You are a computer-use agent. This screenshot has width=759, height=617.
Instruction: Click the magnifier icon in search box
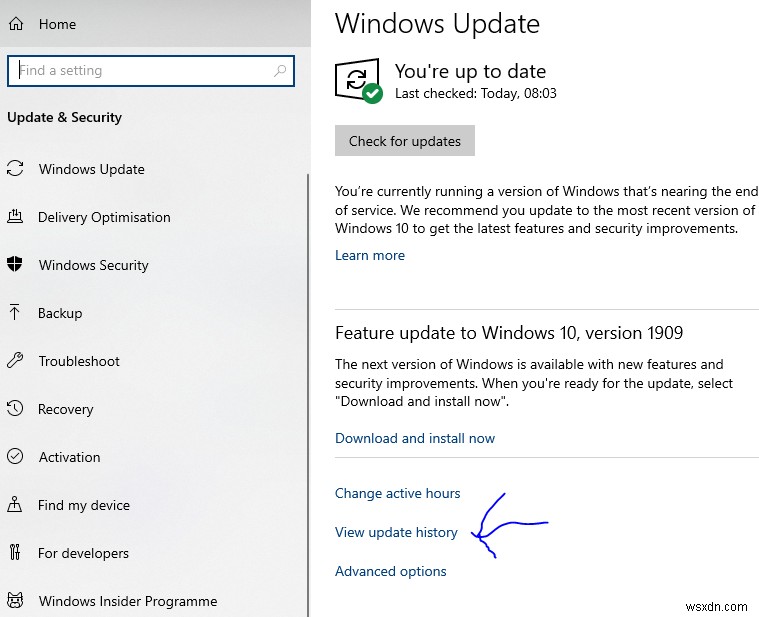coord(280,71)
